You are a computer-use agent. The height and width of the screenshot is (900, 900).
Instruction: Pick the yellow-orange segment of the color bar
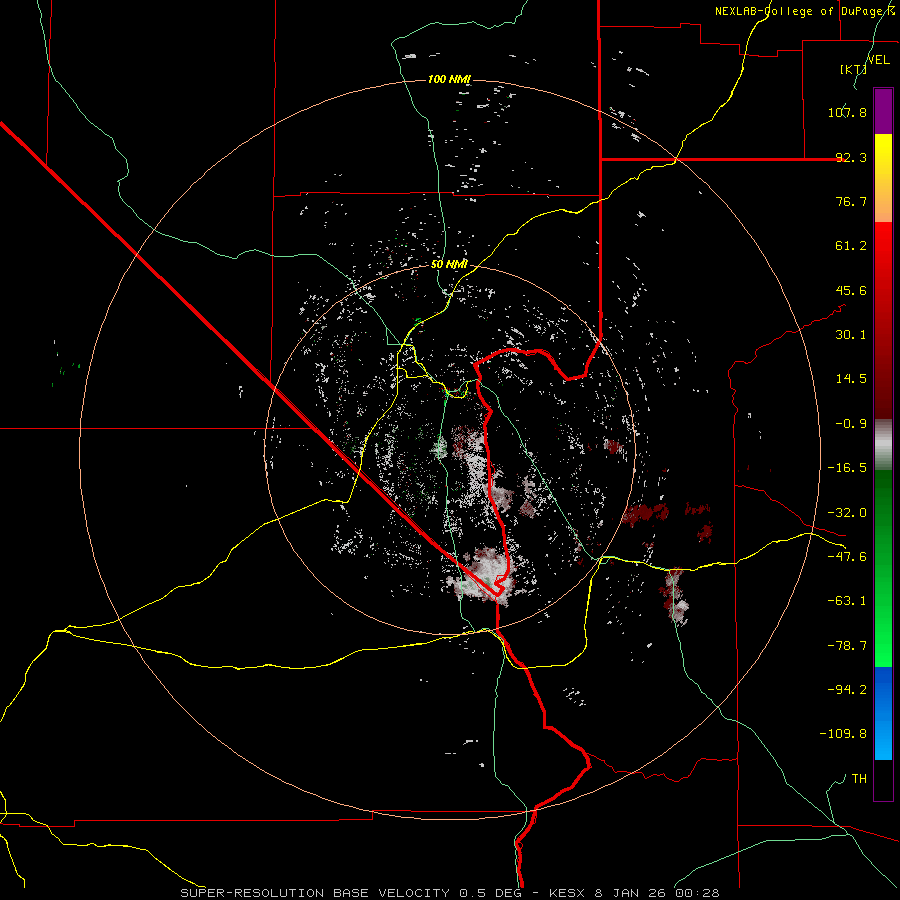point(883,178)
